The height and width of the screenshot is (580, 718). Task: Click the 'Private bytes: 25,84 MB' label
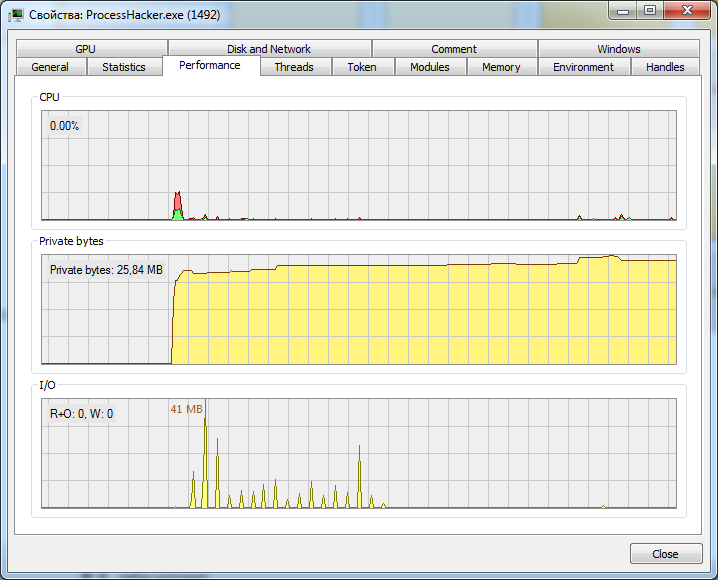(106, 270)
